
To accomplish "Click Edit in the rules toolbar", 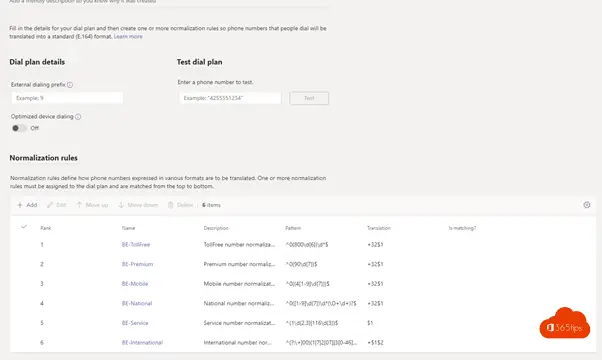I will 56,205.
